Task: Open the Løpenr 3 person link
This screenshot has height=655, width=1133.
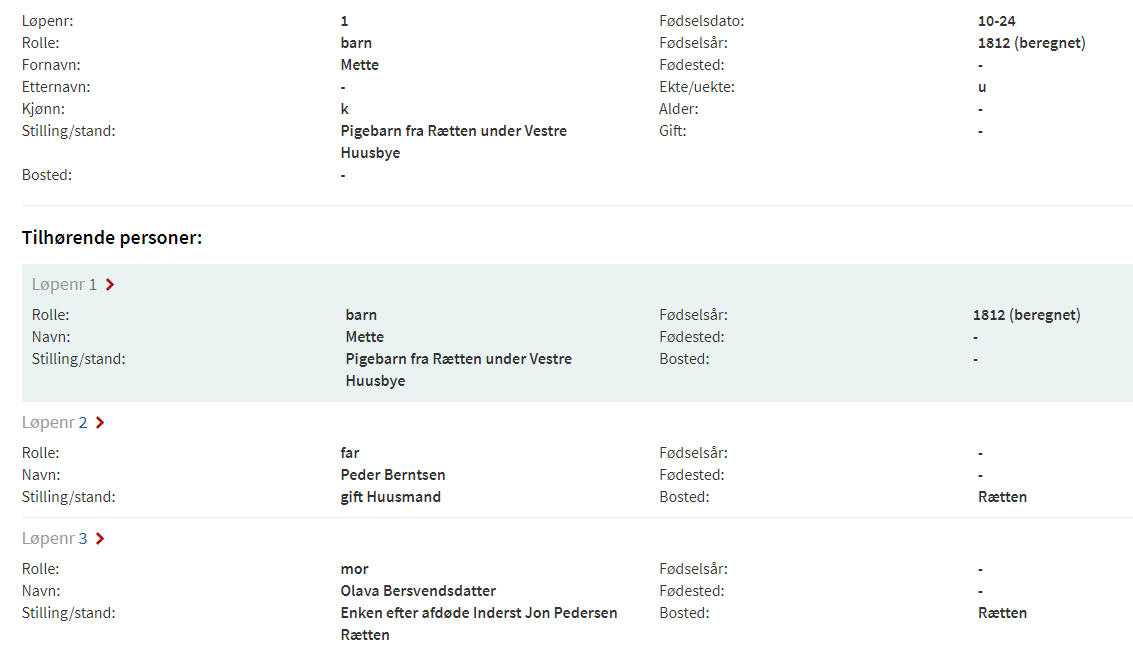Action: pyautogui.click(x=55, y=539)
